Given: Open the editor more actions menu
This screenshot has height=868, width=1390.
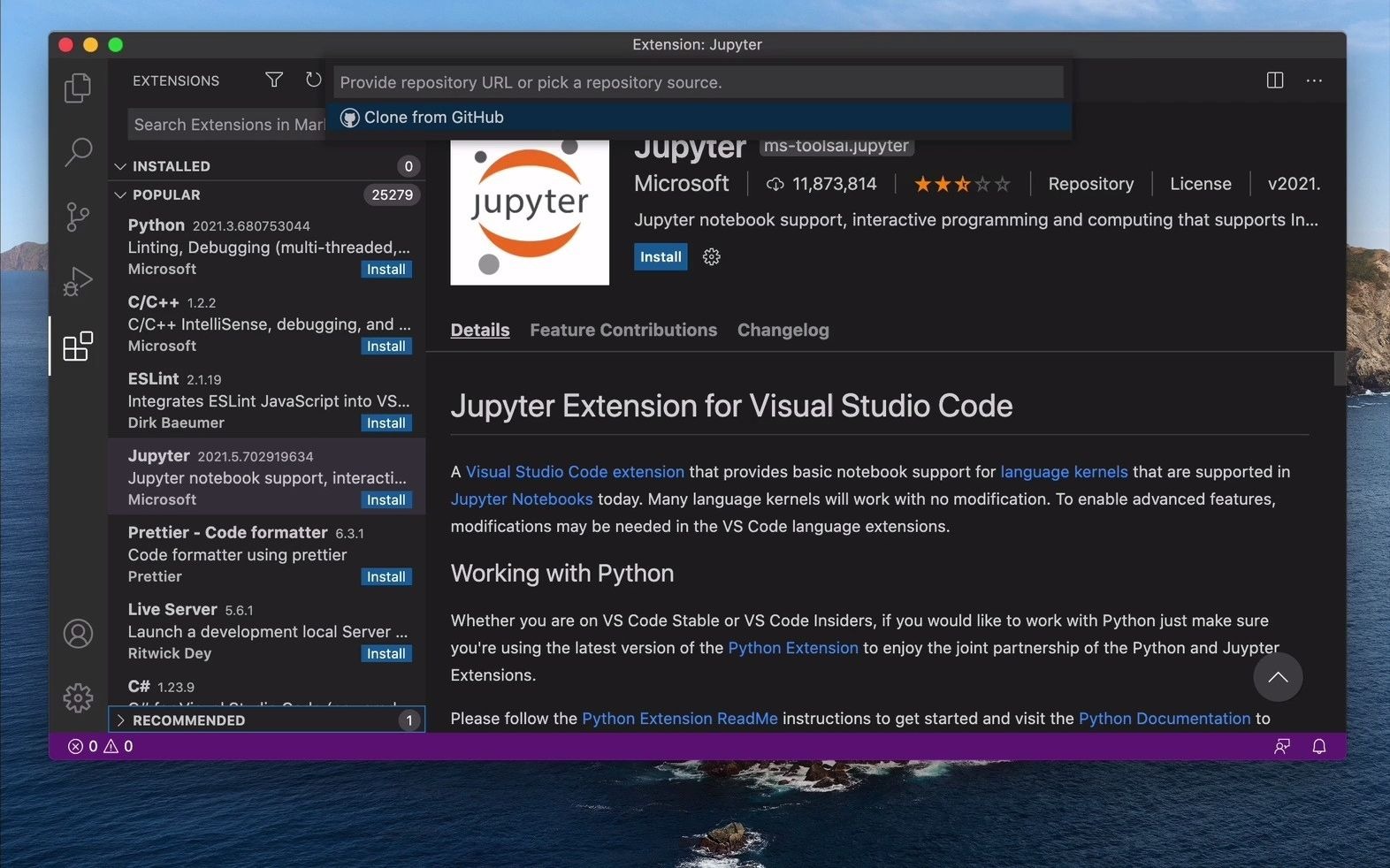Looking at the screenshot, I should point(1315,80).
